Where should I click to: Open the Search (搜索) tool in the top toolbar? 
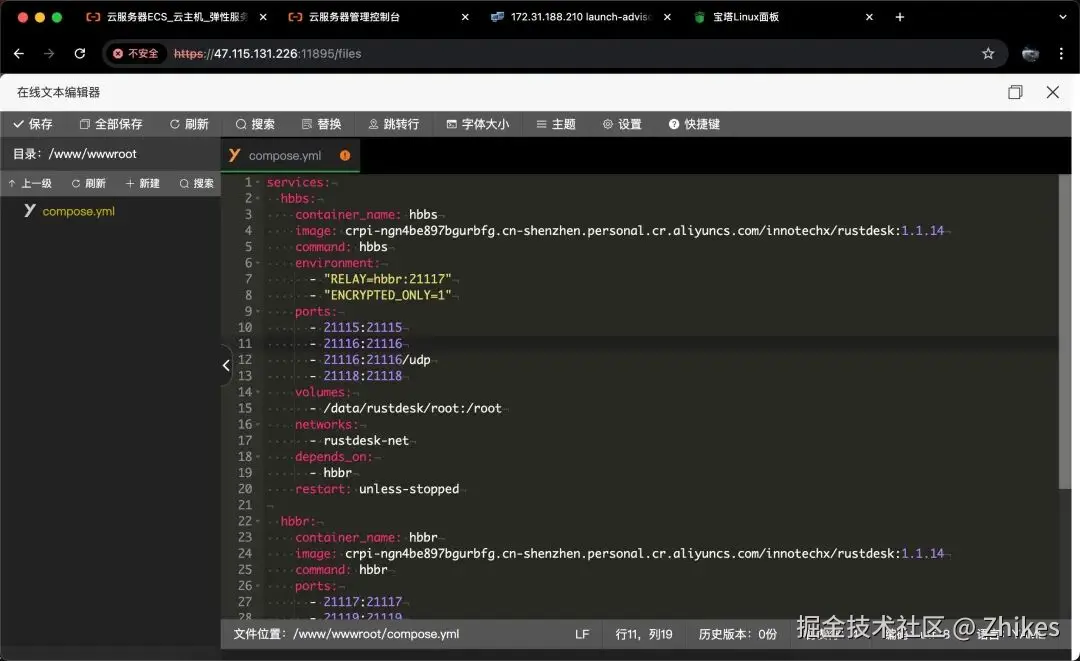(255, 124)
